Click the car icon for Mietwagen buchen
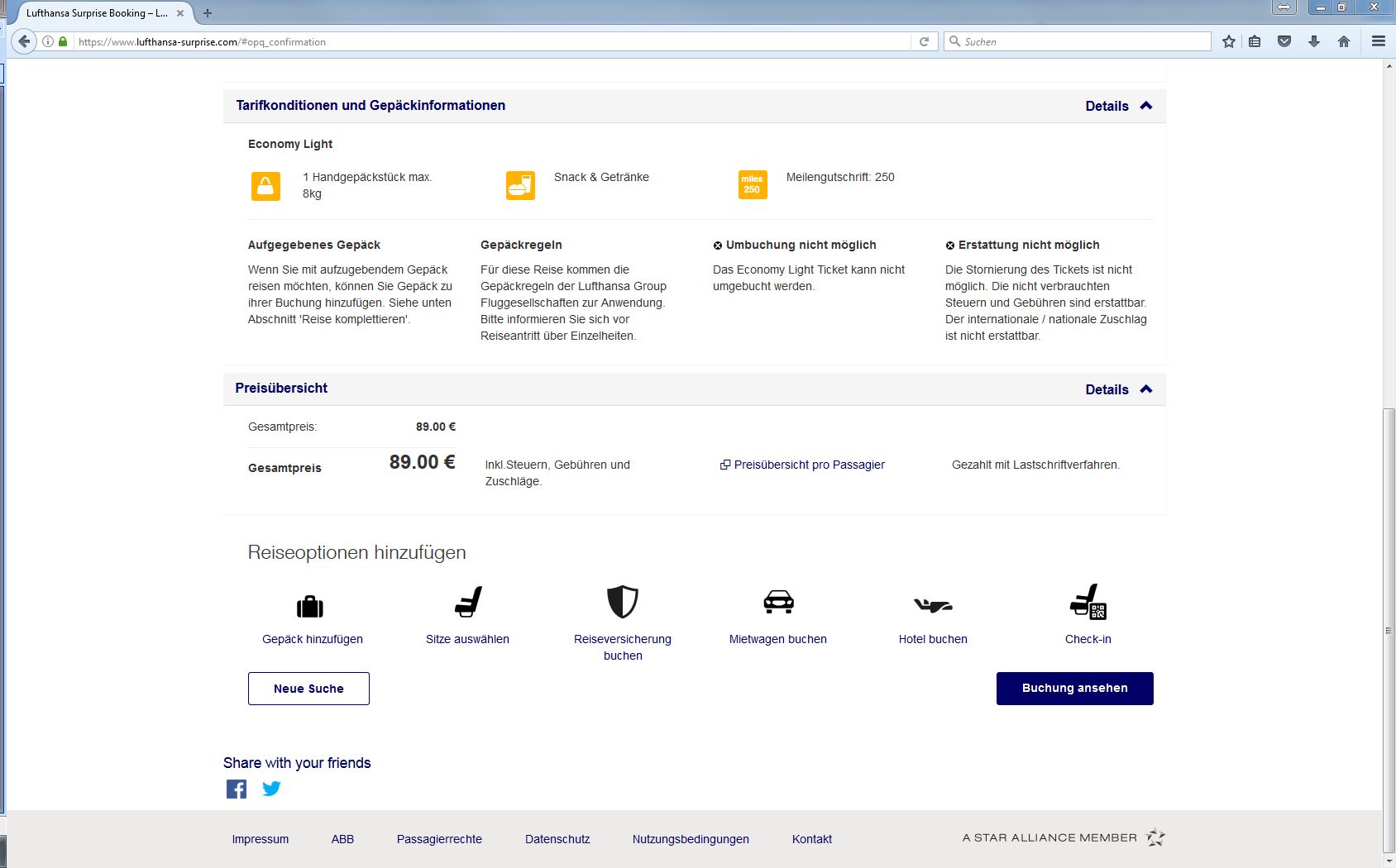1396x868 pixels. (x=778, y=602)
